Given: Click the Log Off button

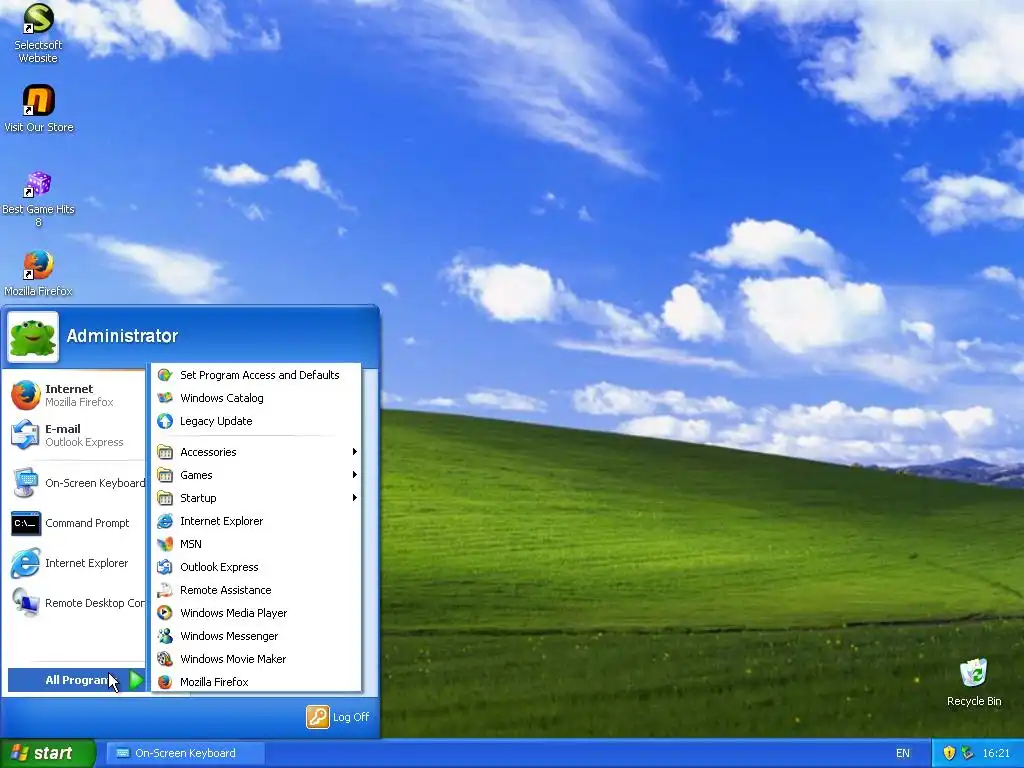Looking at the screenshot, I should (338, 717).
